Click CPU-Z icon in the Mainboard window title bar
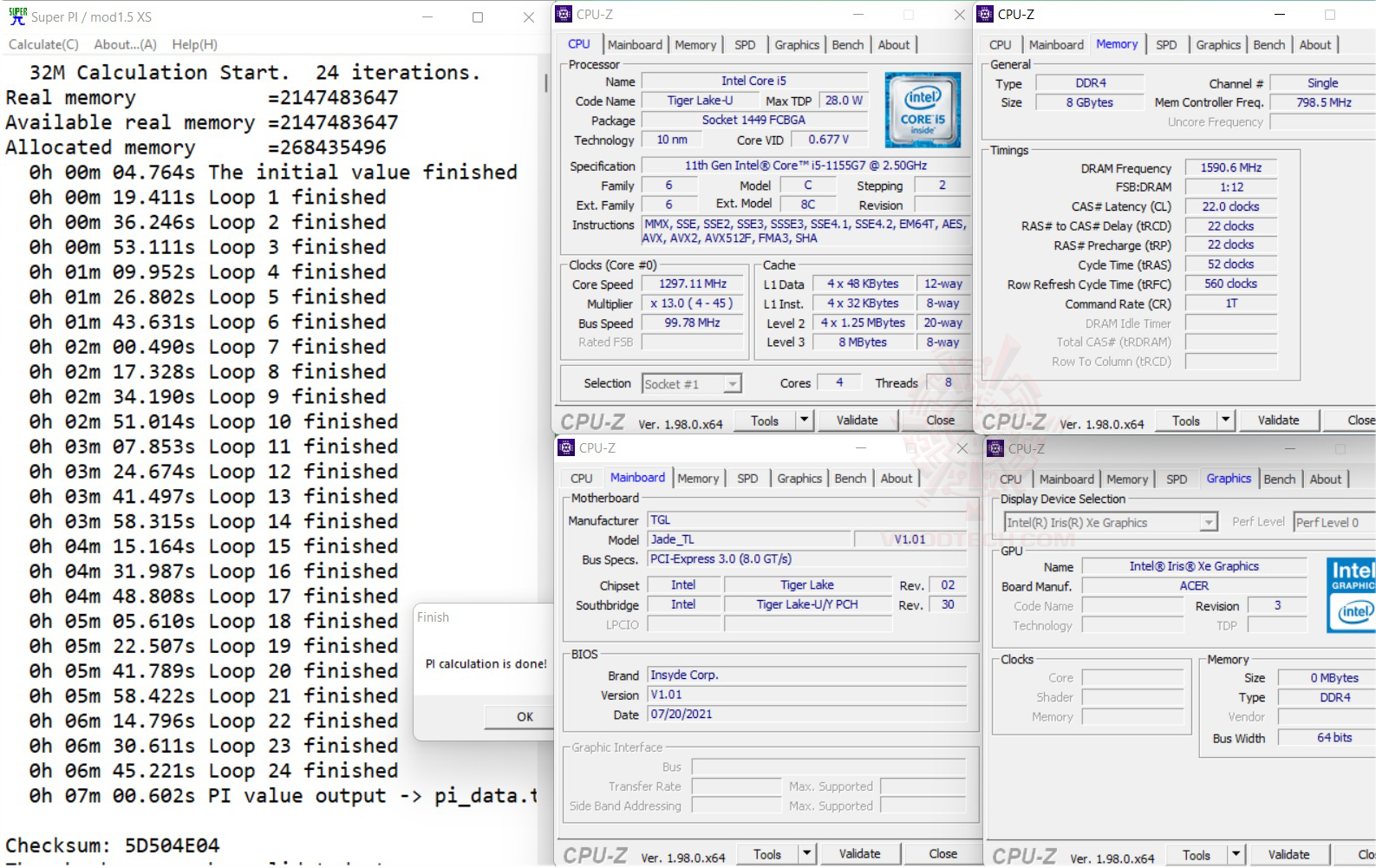This screenshot has height=868, width=1376. click(x=566, y=448)
